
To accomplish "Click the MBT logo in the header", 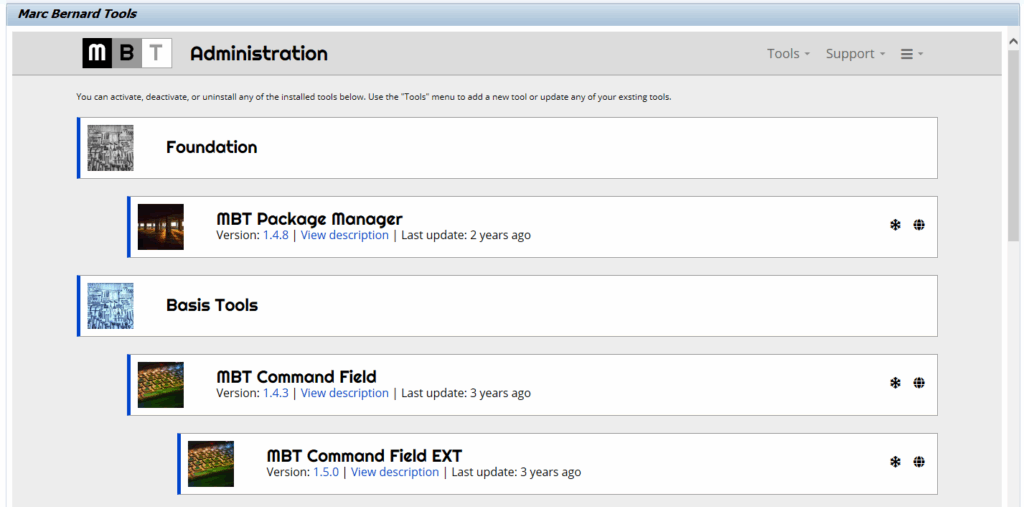I will 127,54.
